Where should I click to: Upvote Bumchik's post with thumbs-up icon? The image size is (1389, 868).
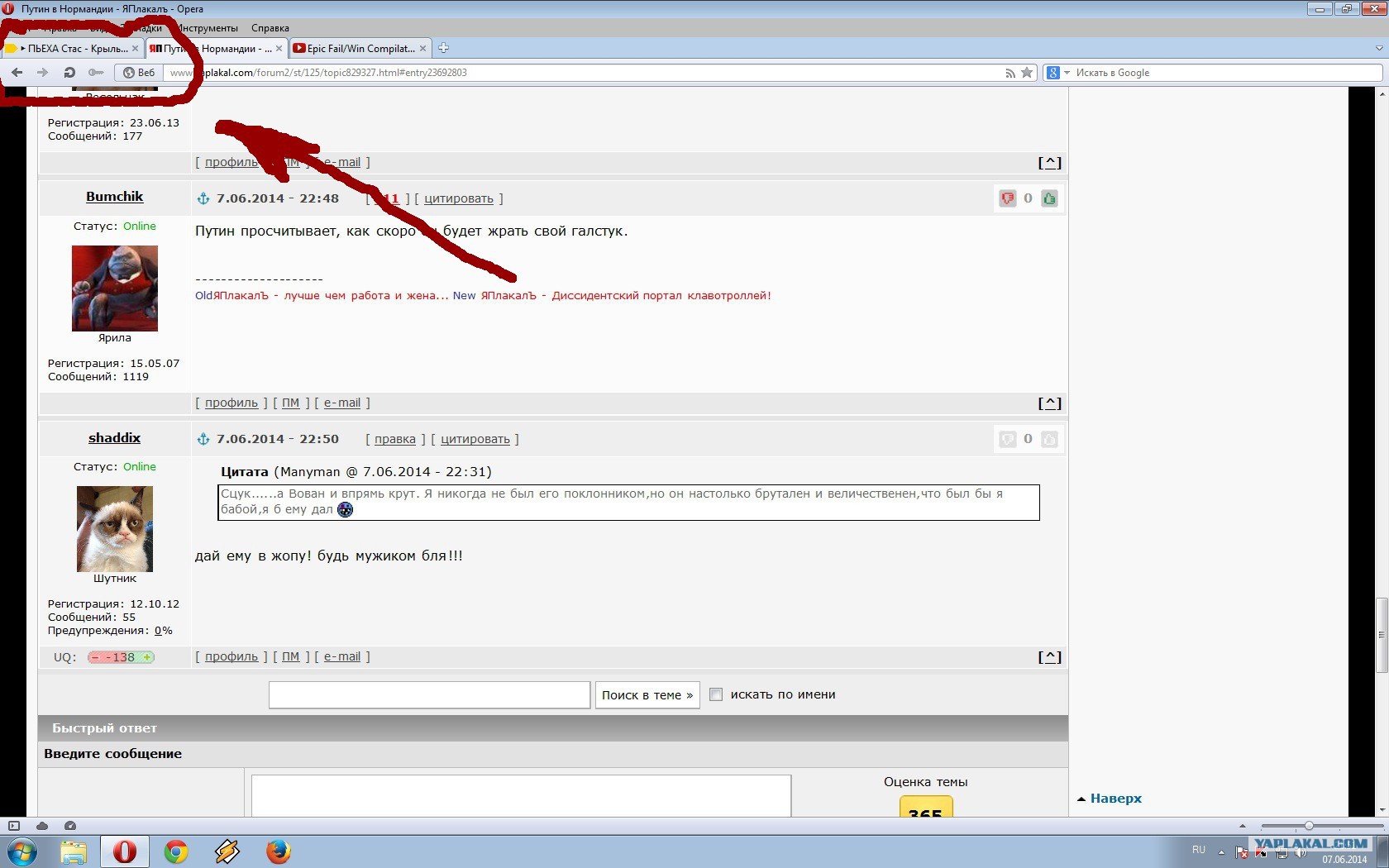(1049, 198)
